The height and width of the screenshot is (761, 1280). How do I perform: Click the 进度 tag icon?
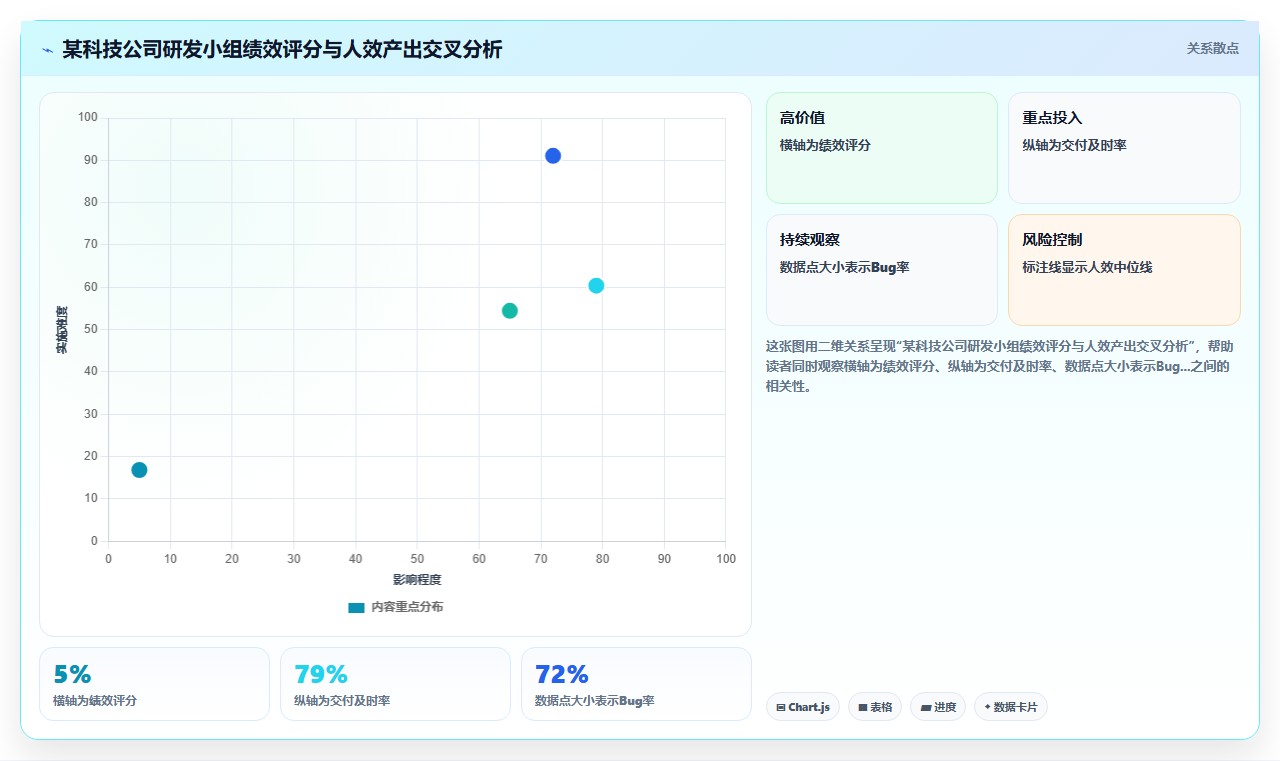pyautogui.click(x=926, y=707)
